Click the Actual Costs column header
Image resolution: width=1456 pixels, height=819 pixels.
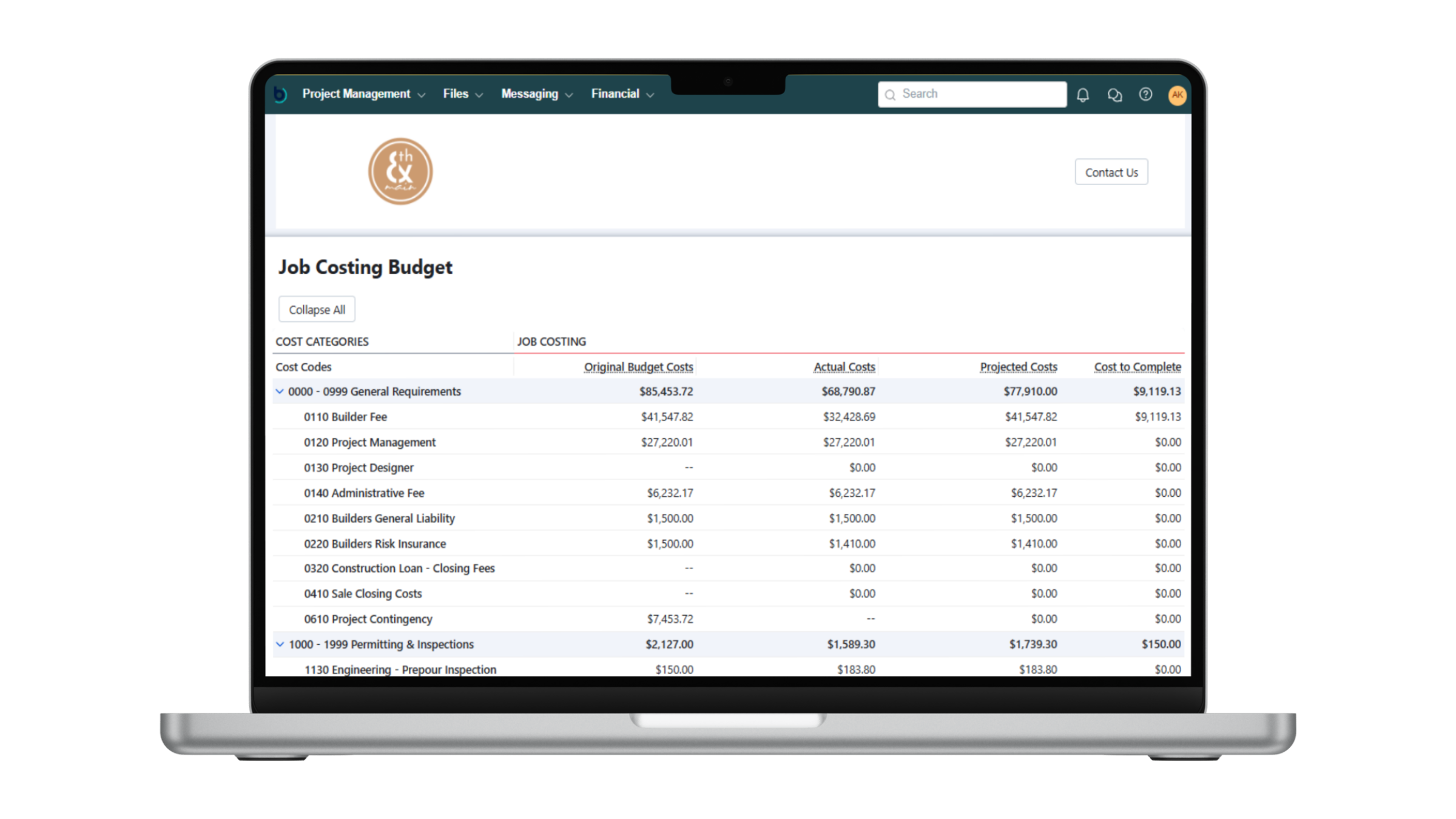(844, 367)
